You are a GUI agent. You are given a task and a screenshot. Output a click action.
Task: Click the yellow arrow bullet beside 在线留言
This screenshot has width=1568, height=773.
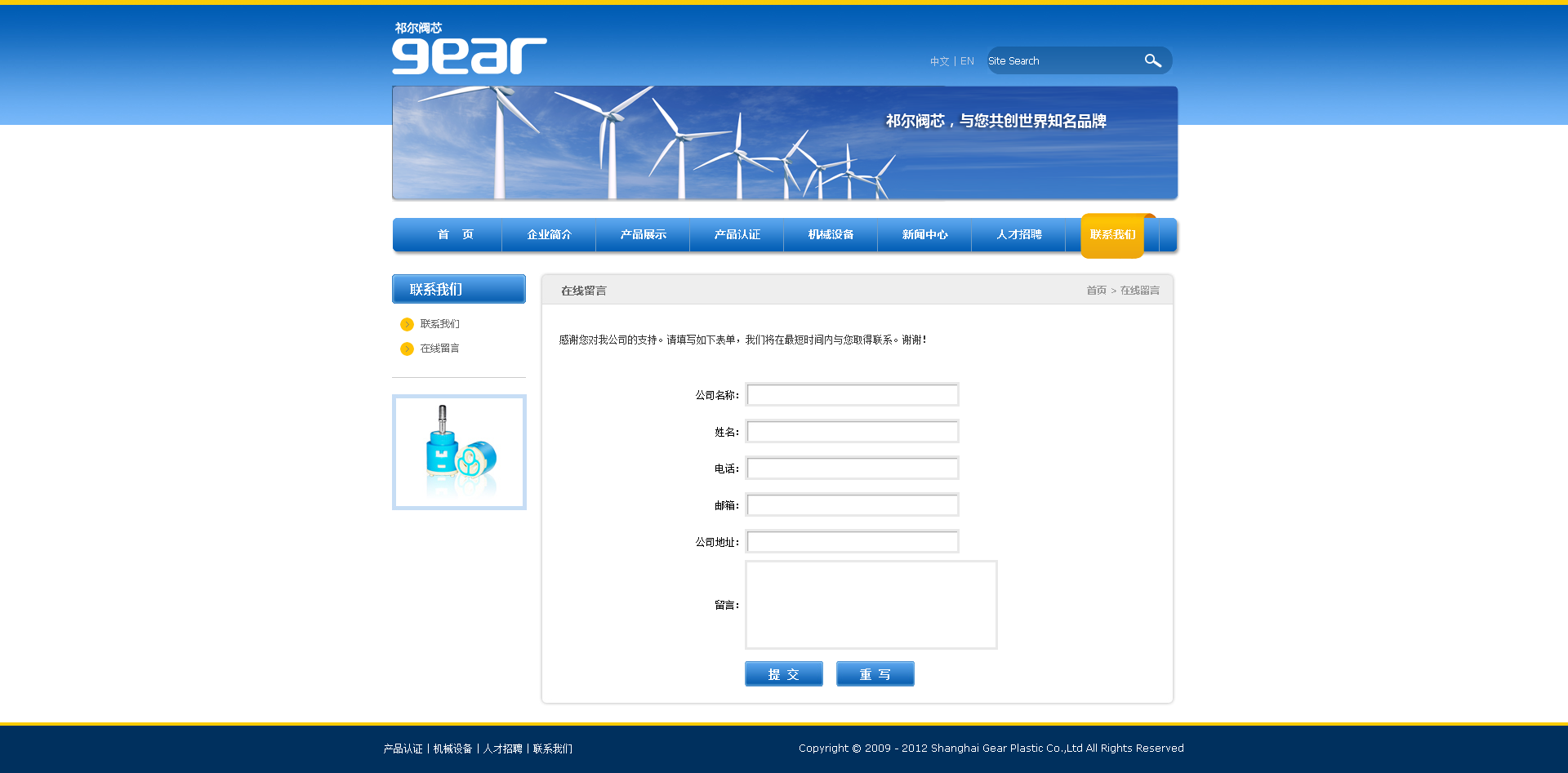point(407,349)
